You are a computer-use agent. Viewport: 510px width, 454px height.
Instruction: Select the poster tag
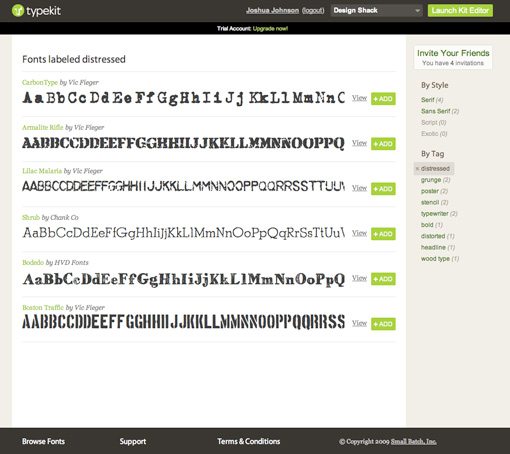pos(430,191)
